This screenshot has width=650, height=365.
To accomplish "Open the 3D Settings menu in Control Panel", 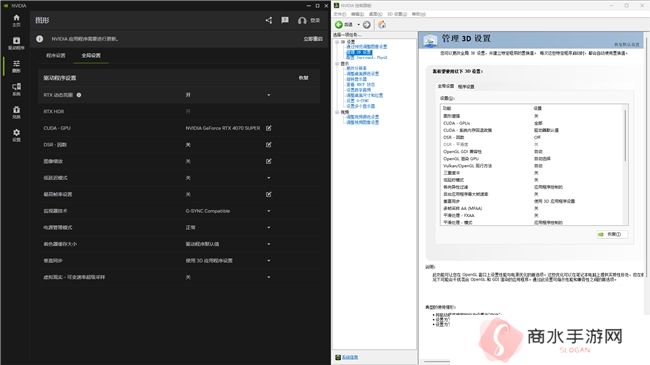I will pyautogui.click(x=397, y=14).
